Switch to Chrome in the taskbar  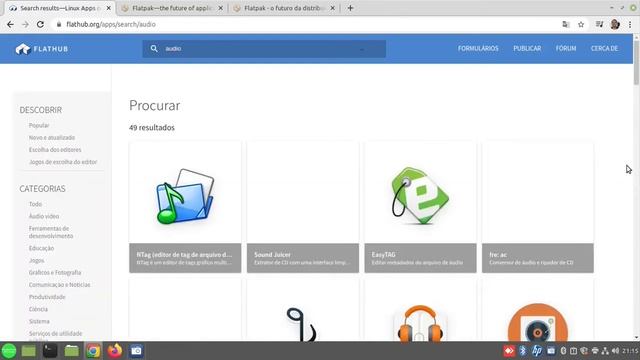[93, 351]
